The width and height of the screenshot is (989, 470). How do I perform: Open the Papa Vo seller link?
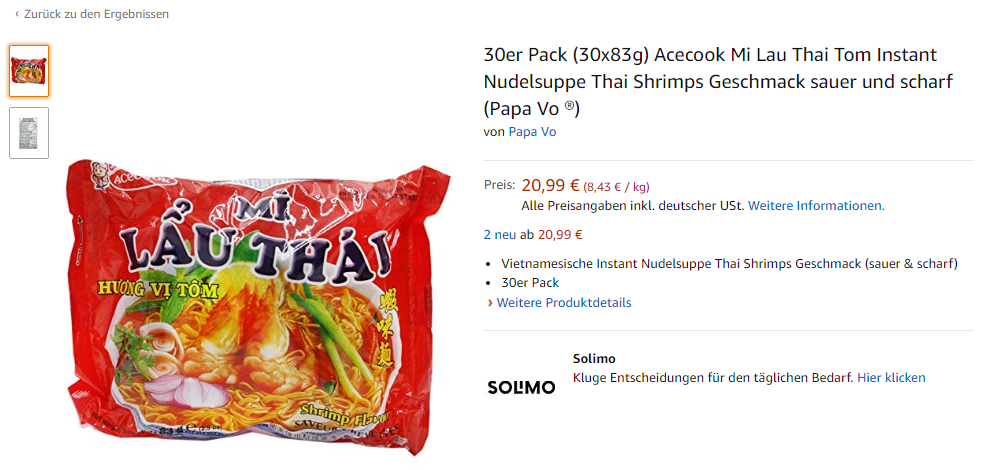(532, 132)
